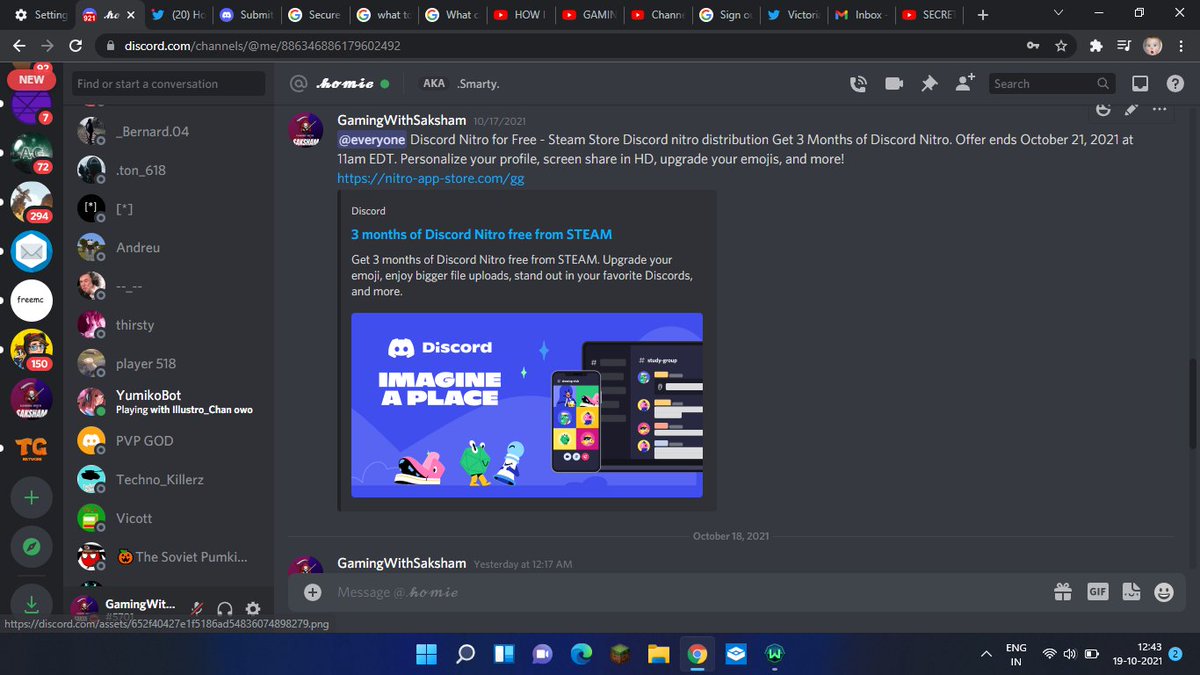The height and width of the screenshot is (675, 1200).
Task: Open DM with YumikoBot
Action: (x=168, y=402)
